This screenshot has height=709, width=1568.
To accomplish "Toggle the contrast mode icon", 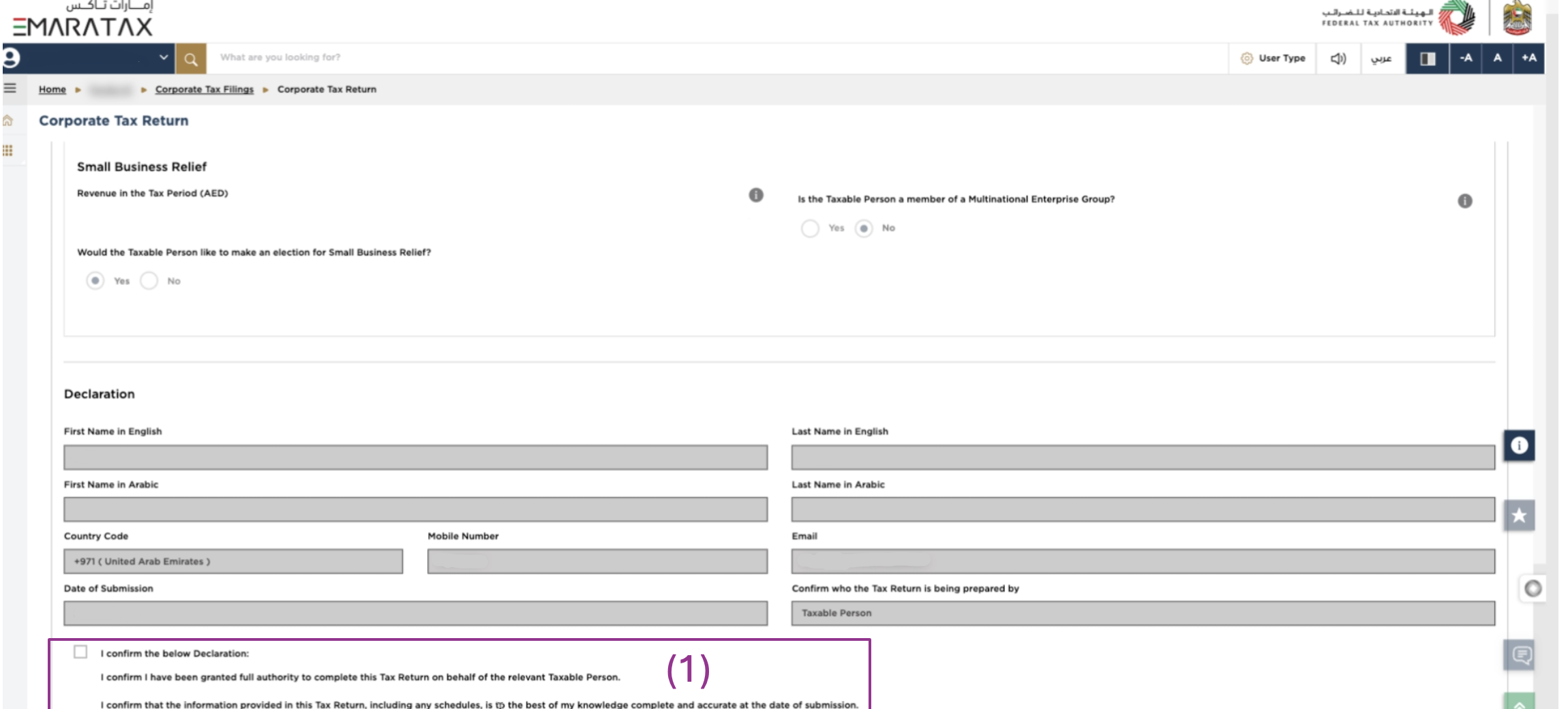I will coord(1428,59).
